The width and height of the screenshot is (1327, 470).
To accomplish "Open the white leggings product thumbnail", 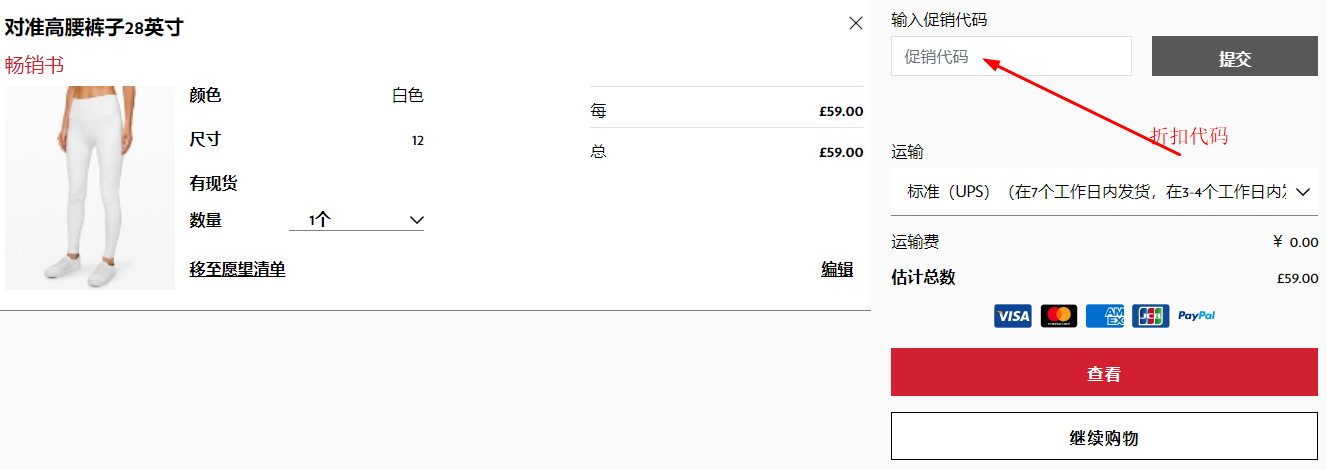I will tap(90, 188).
